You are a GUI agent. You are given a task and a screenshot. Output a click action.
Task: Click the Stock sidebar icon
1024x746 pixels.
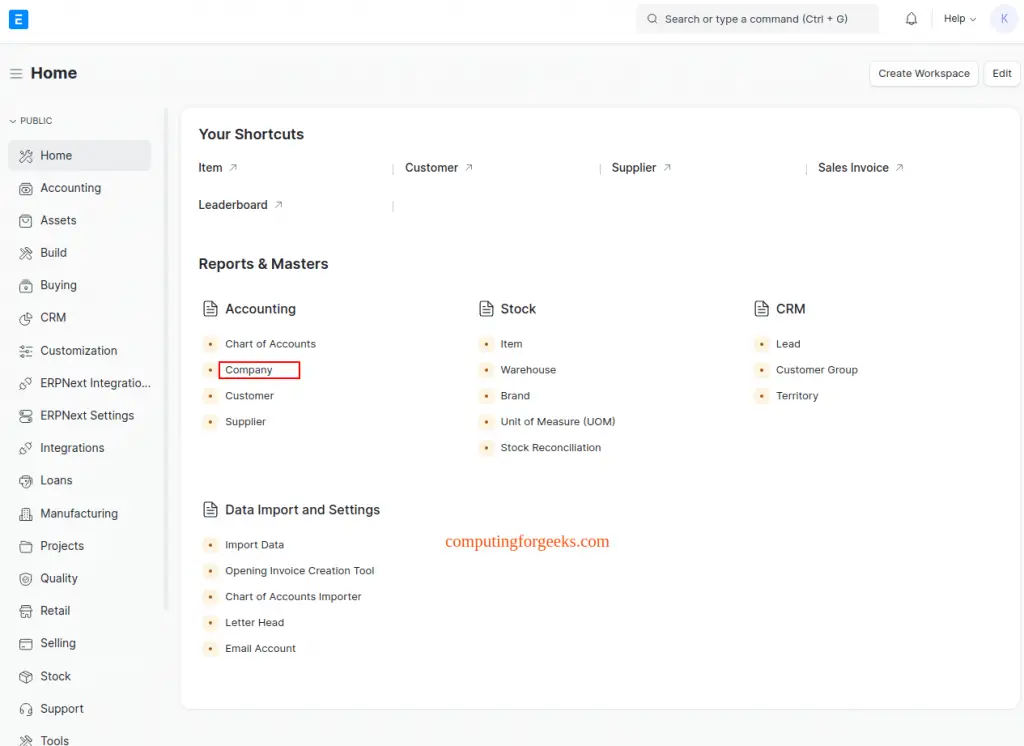(25, 677)
